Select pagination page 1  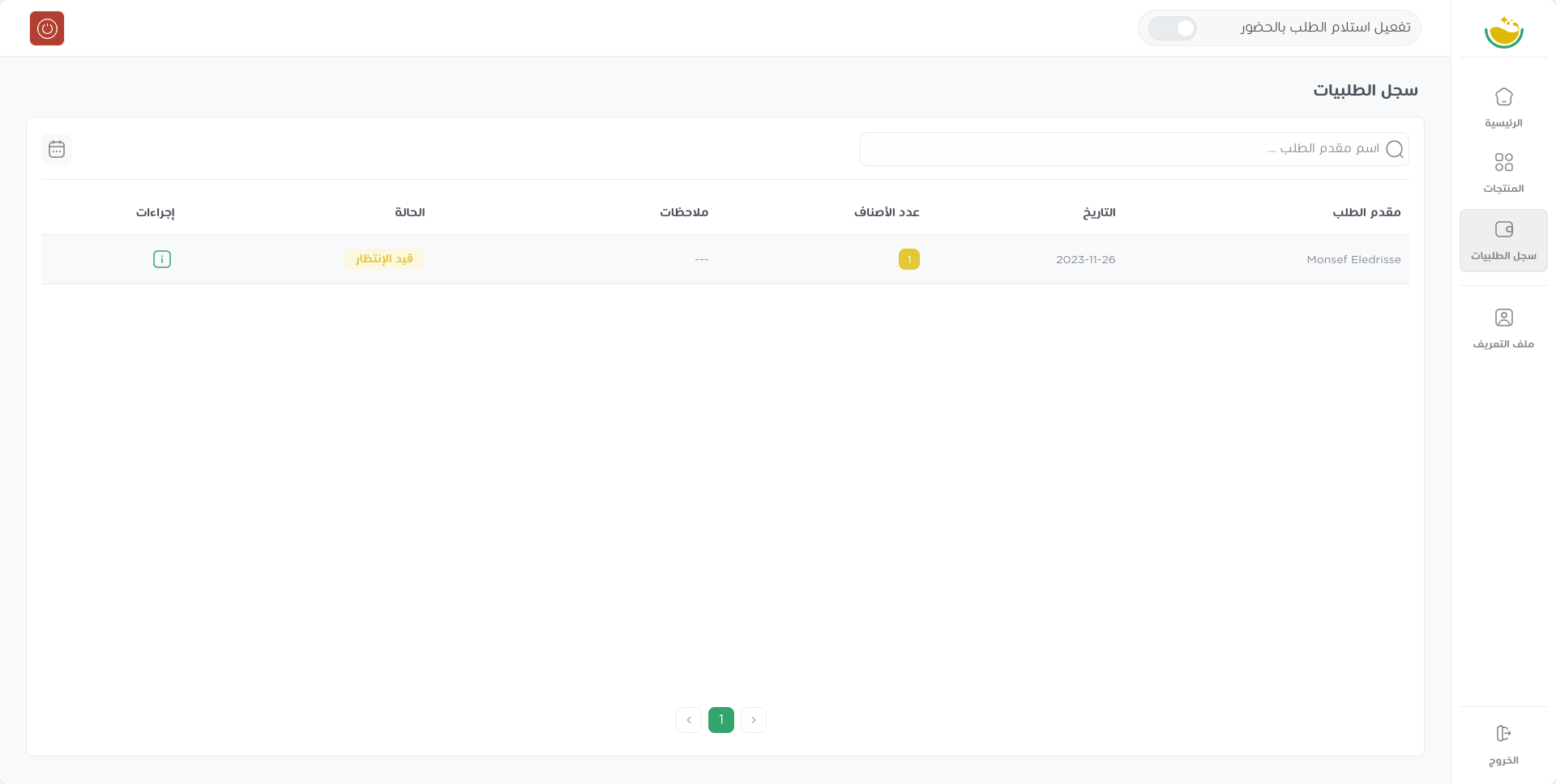tap(721, 720)
